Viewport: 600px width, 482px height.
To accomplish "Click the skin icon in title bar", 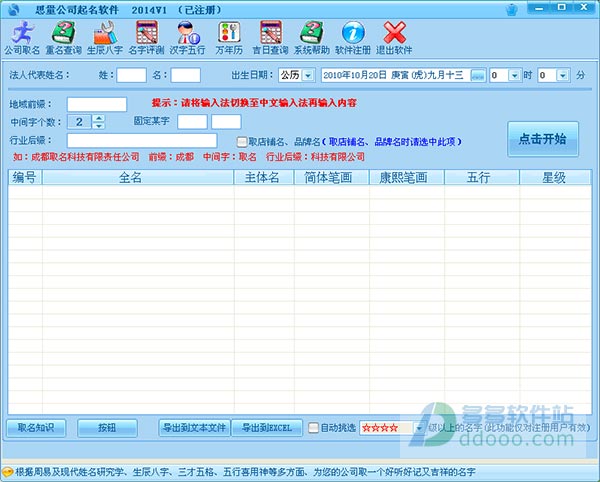I will pyautogui.click(x=512, y=10).
